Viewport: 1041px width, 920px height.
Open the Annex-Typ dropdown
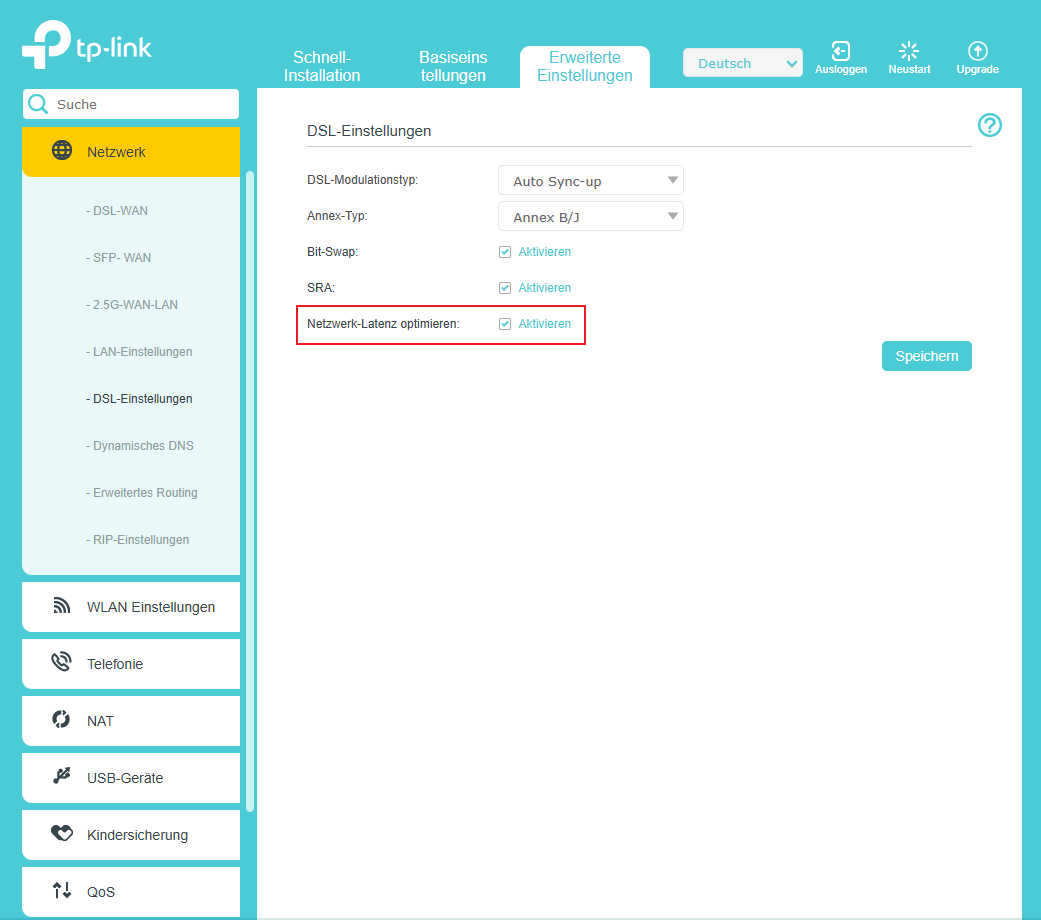pos(590,217)
